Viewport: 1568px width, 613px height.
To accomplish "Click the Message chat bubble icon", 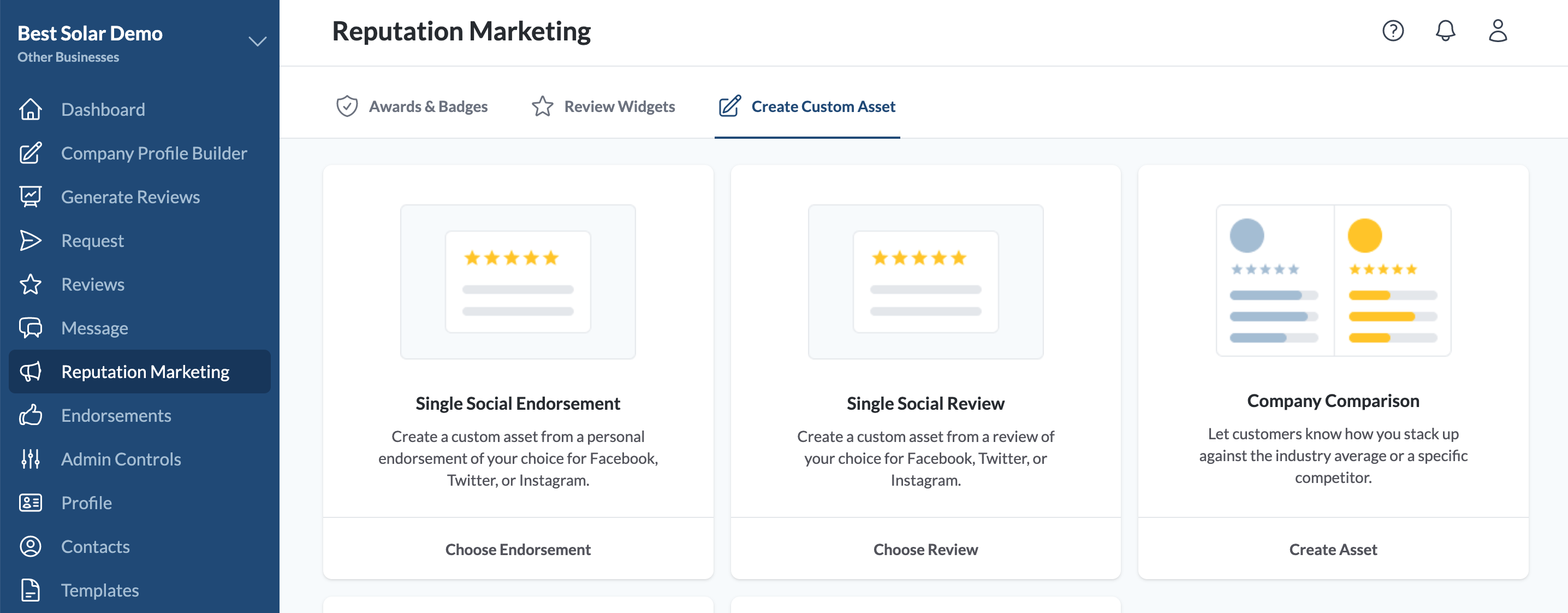I will tap(31, 328).
